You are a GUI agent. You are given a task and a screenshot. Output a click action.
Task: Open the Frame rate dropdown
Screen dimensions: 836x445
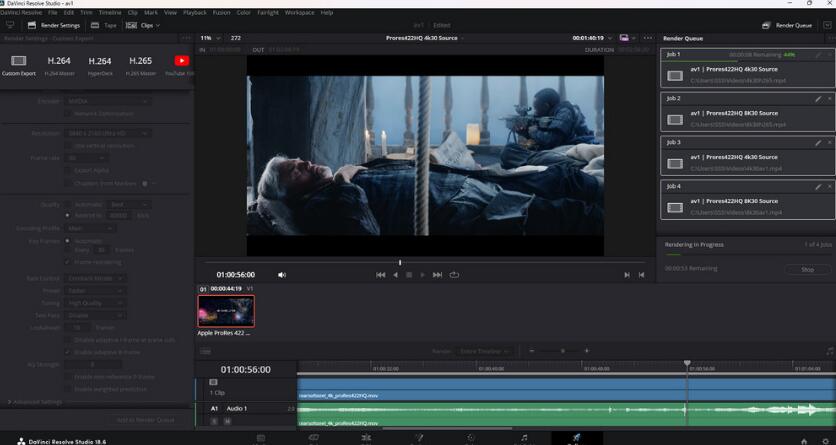pos(86,158)
